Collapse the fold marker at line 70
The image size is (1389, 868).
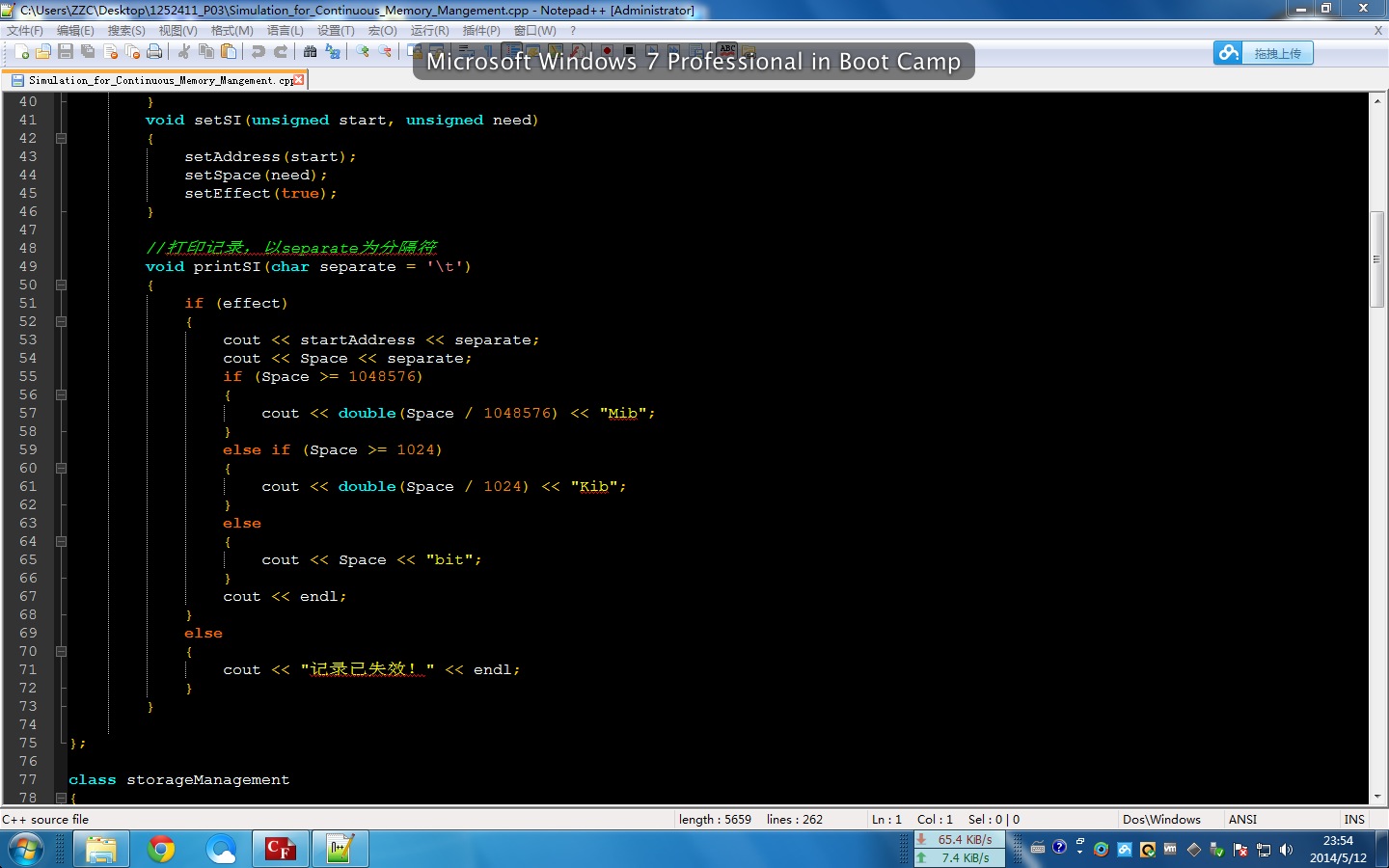62,651
